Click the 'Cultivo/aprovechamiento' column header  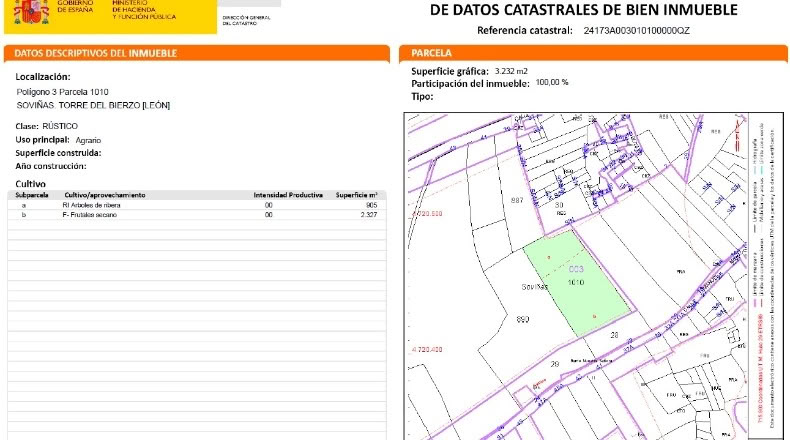tap(105, 195)
